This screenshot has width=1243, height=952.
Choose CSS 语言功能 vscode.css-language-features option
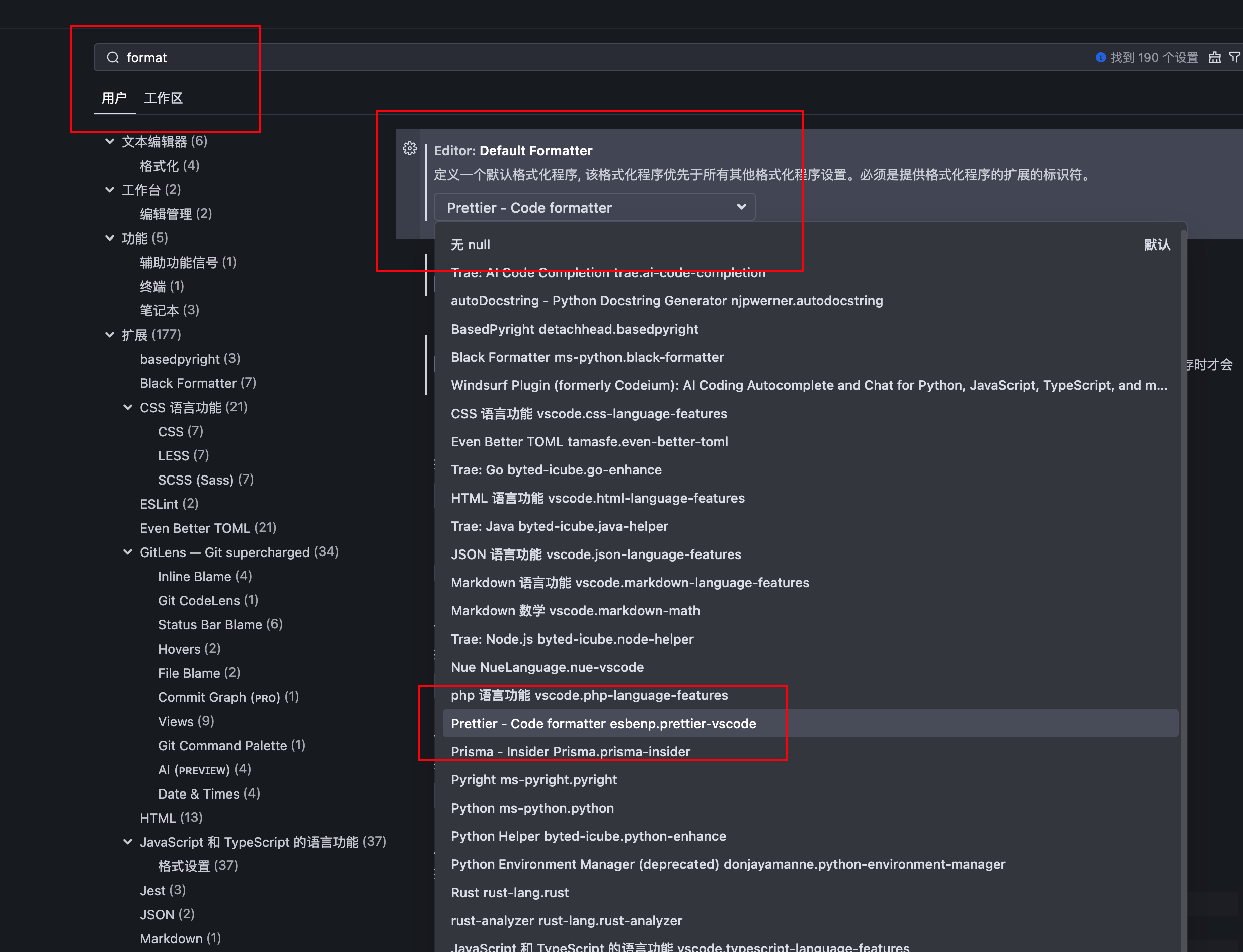pyautogui.click(x=811, y=414)
